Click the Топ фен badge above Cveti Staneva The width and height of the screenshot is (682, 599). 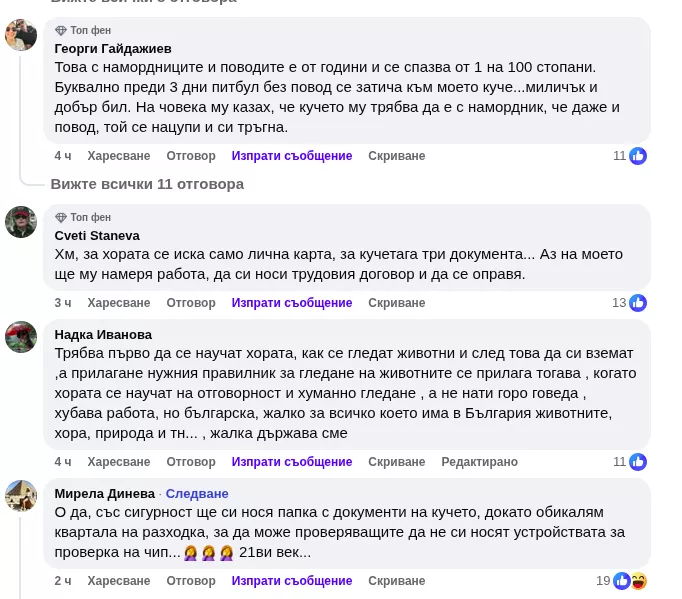point(83,217)
